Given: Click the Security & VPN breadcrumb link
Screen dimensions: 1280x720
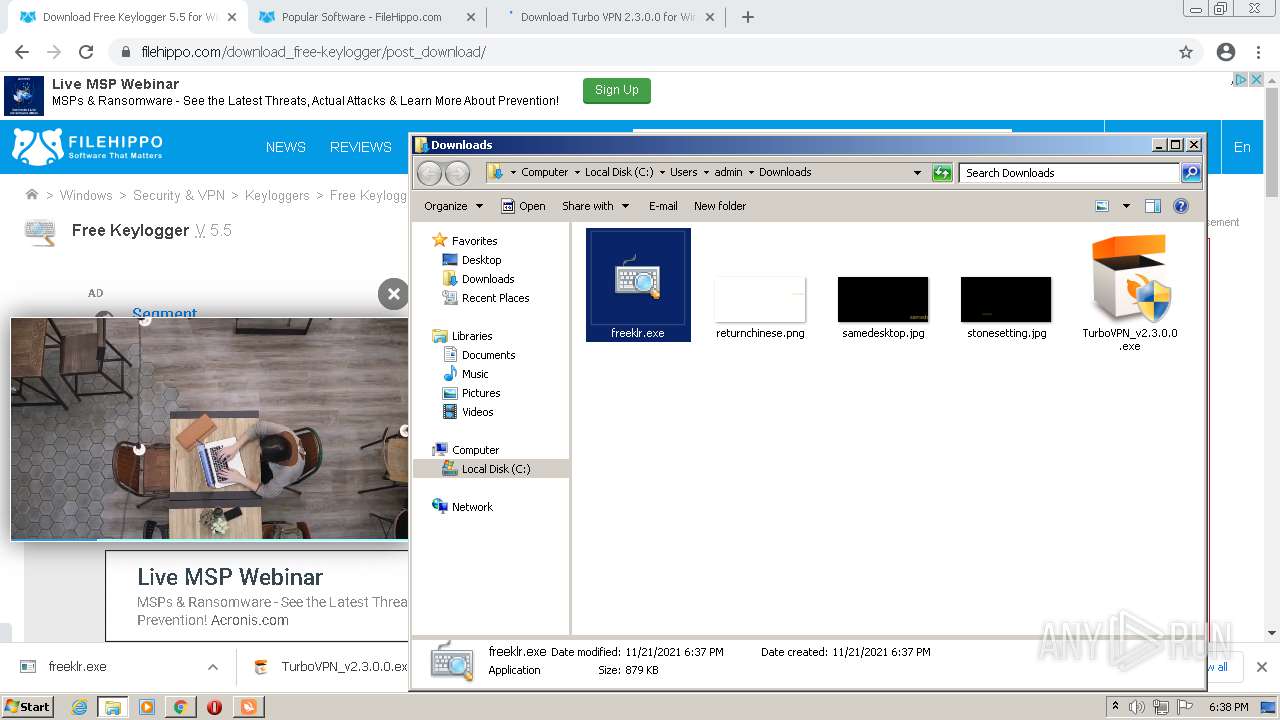Looking at the screenshot, I should point(179,195).
